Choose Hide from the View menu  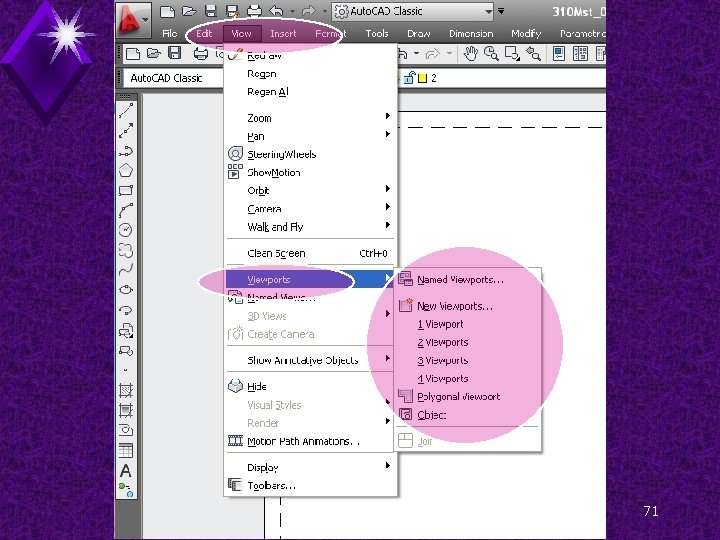click(310, 387)
